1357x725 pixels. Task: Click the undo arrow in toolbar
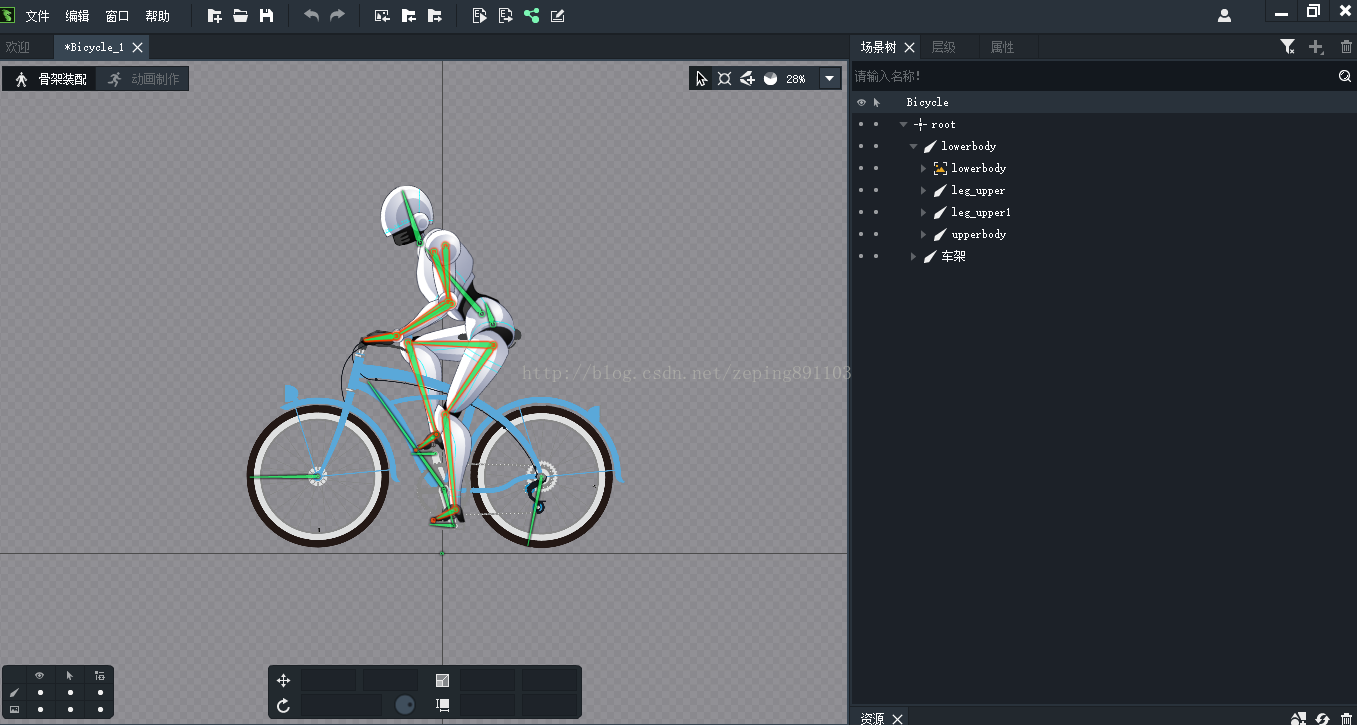click(x=311, y=16)
